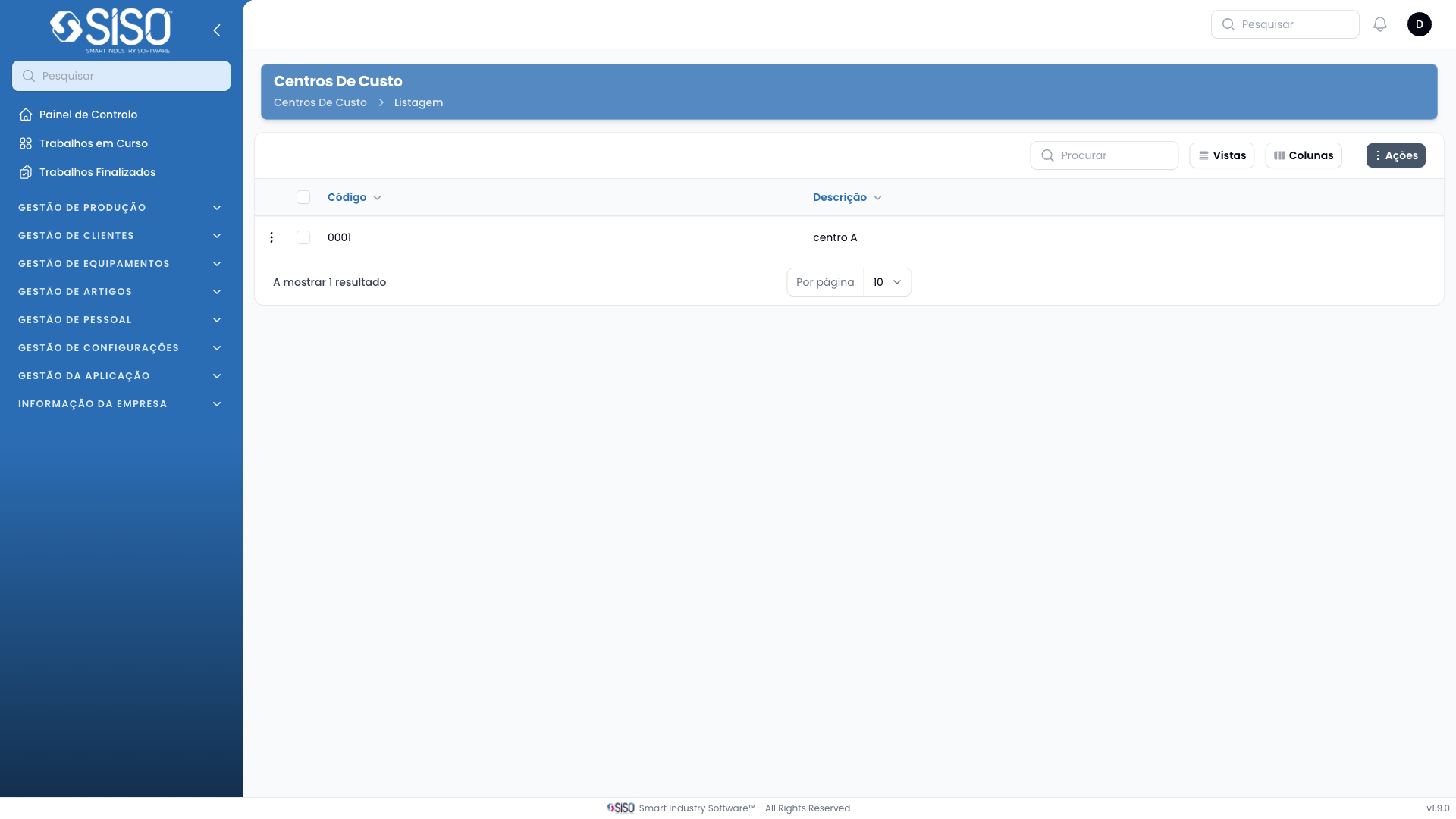Open the notifications bell

(x=1380, y=24)
